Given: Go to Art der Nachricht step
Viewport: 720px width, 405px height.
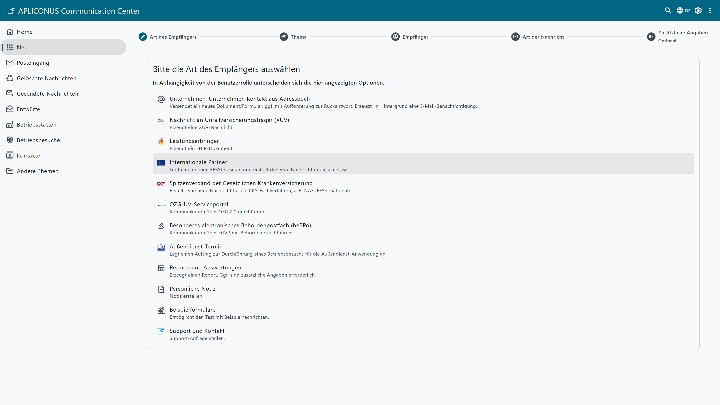Looking at the screenshot, I should (538, 37).
